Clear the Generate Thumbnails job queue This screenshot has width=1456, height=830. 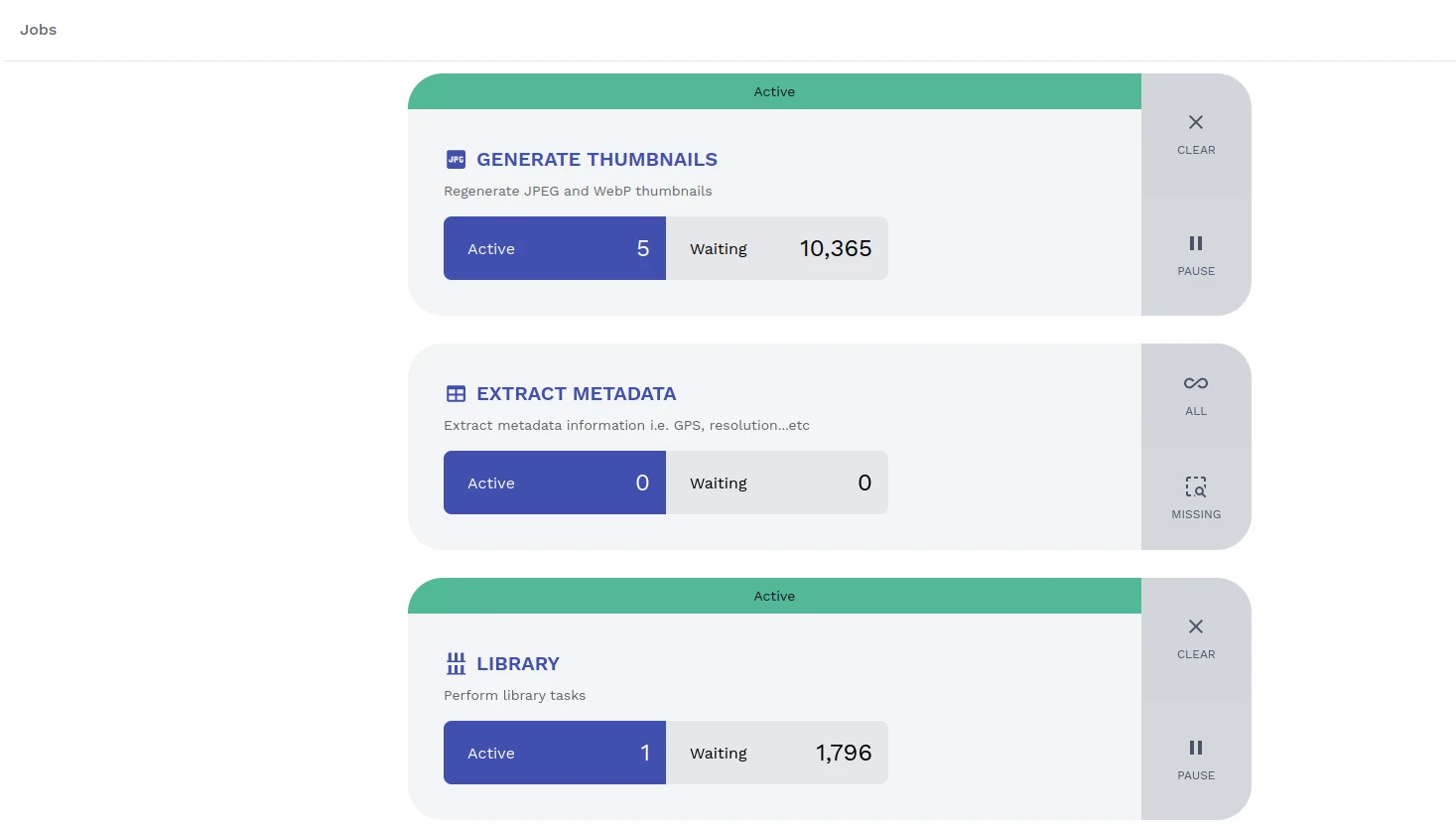[x=1195, y=134]
